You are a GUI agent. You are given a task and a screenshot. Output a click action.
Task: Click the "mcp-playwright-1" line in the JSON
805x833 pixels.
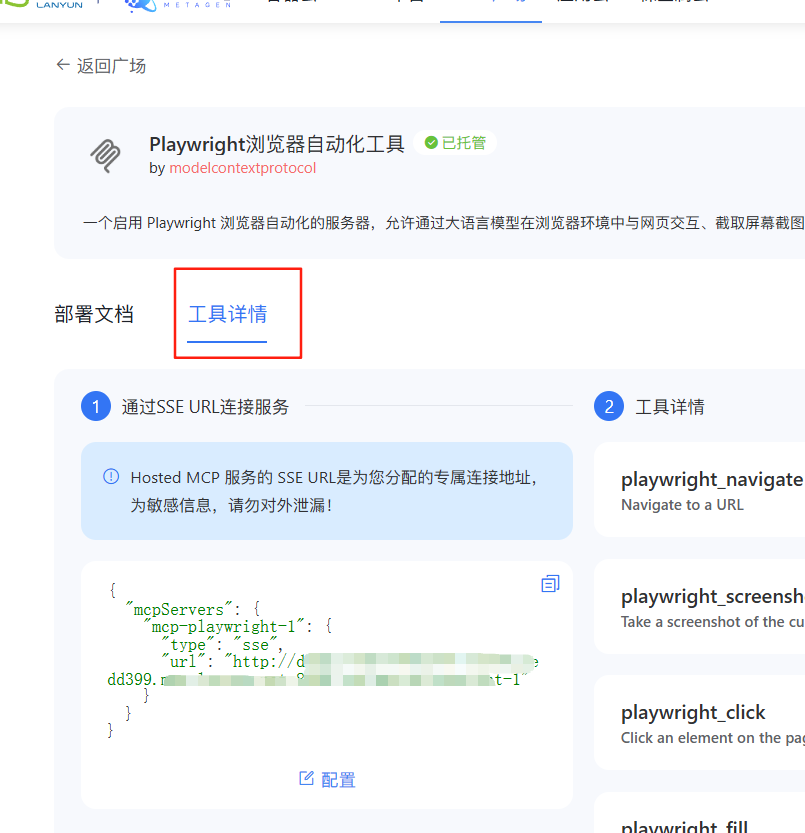coord(238,626)
